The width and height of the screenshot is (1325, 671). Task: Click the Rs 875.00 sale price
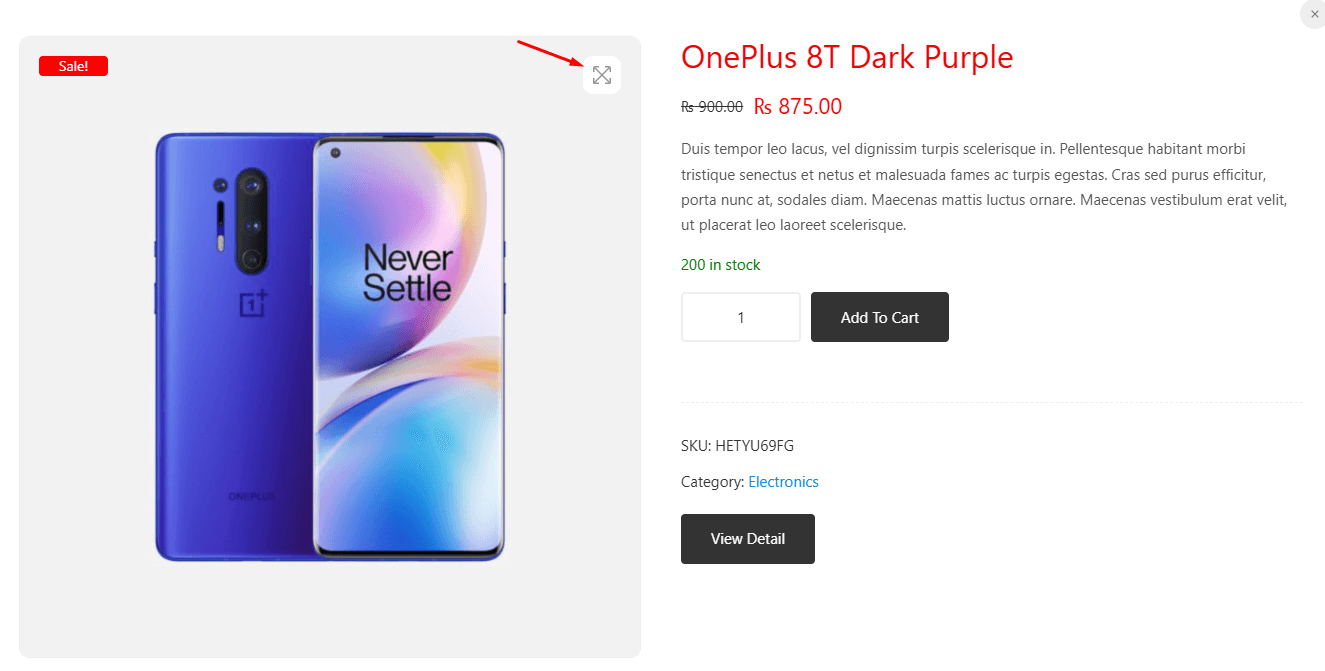point(798,106)
